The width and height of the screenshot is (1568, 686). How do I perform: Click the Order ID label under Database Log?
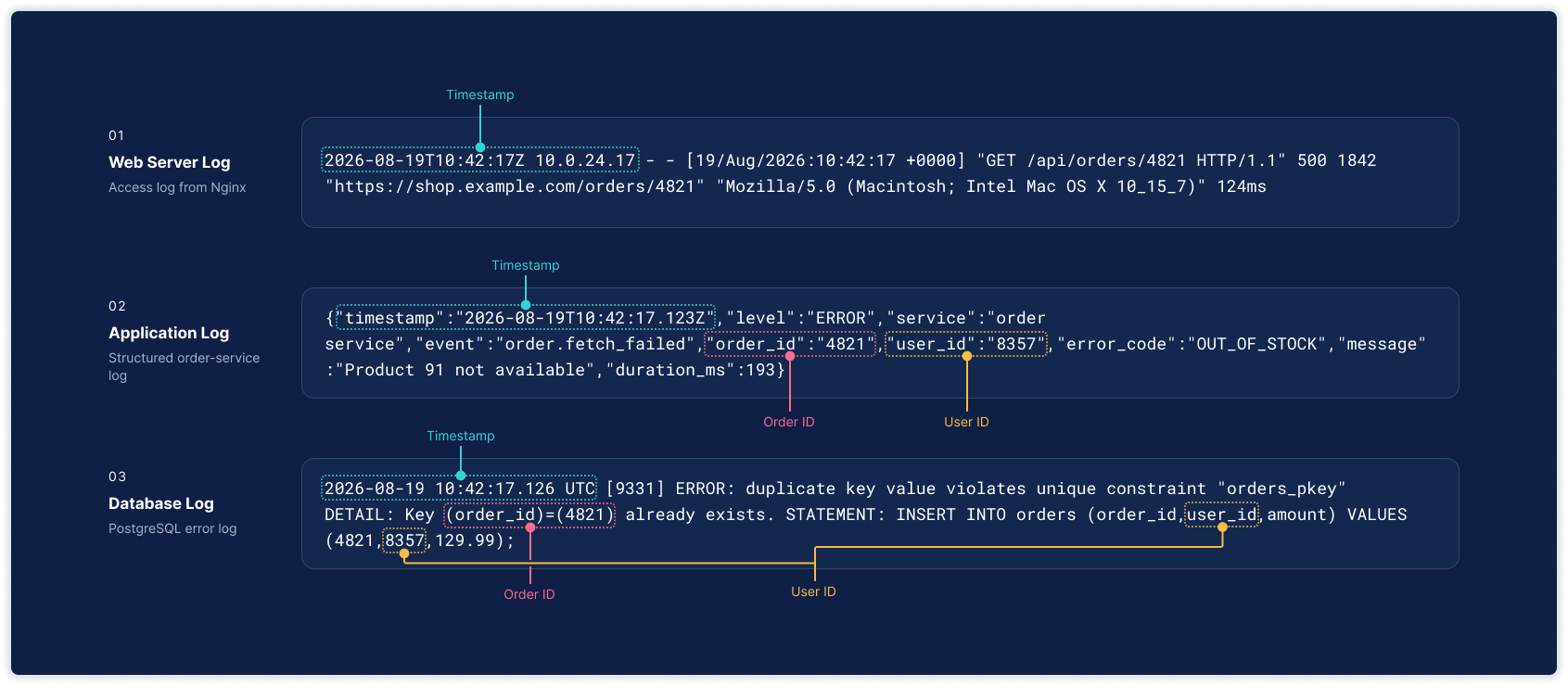[x=529, y=594]
